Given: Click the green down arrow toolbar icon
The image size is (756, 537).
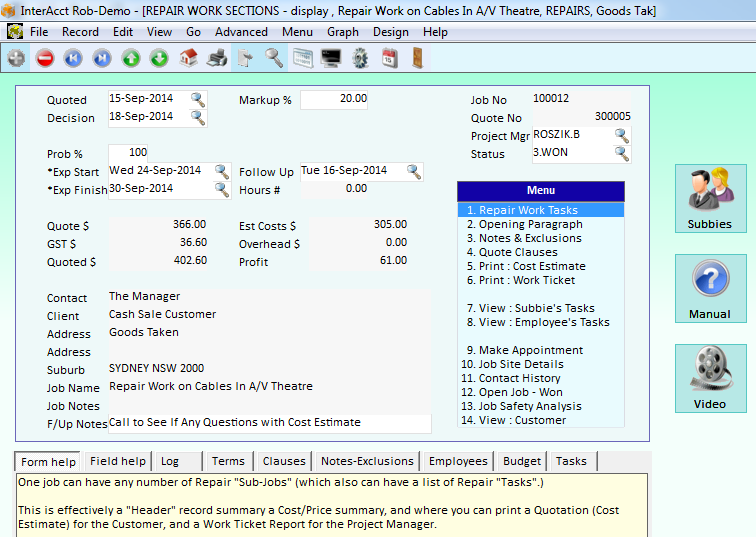Looking at the screenshot, I should pos(159,58).
